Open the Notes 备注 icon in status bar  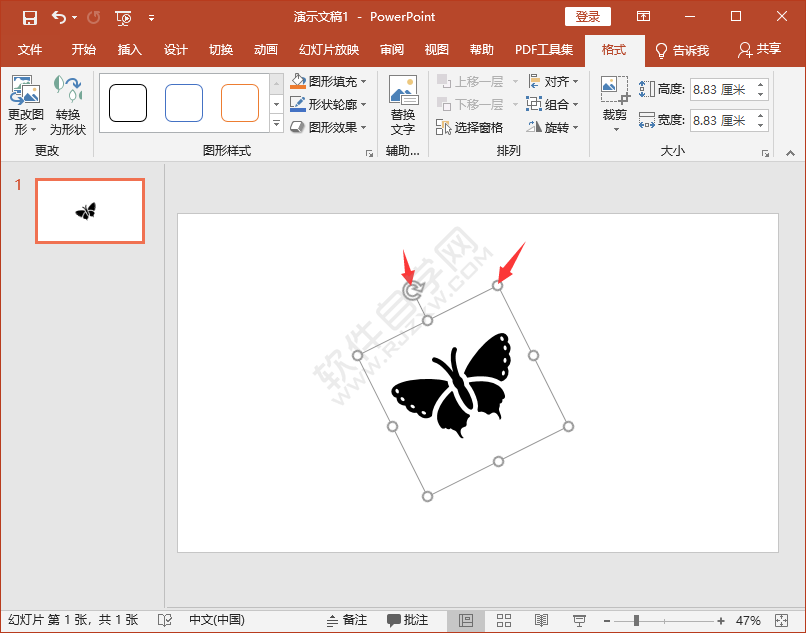(347, 619)
